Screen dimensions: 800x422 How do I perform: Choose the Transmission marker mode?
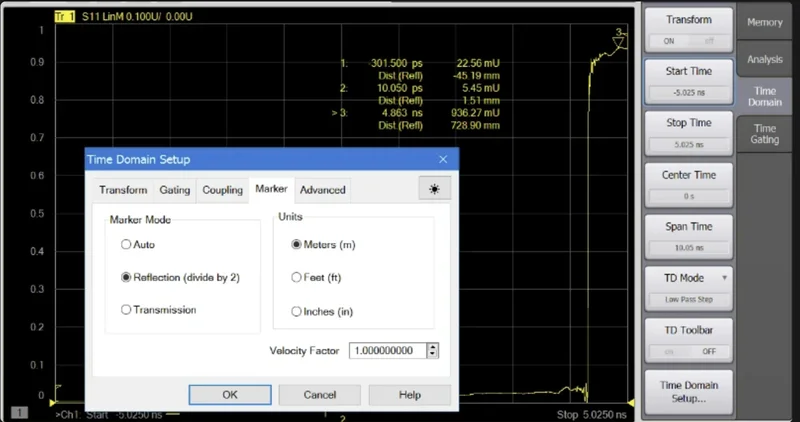126,310
